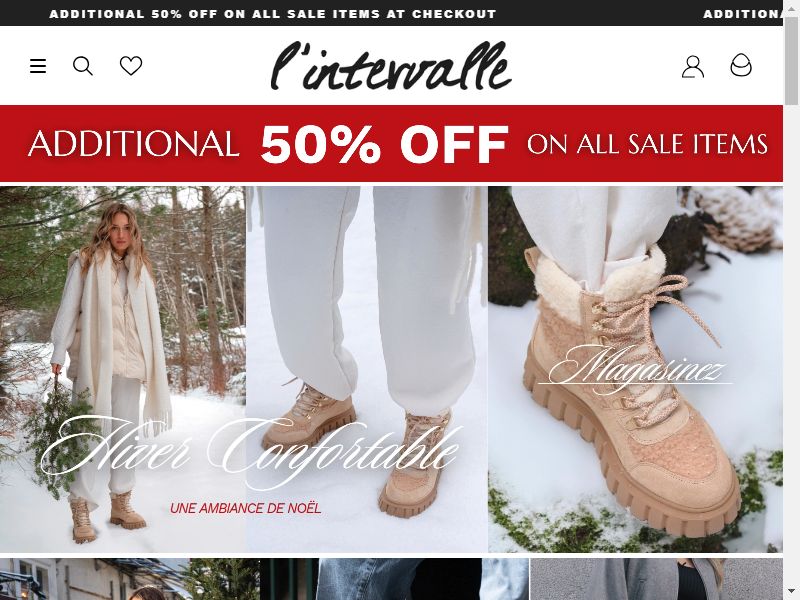
Task: Click the red 50% OFF sale banner
Action: [391, 143]
